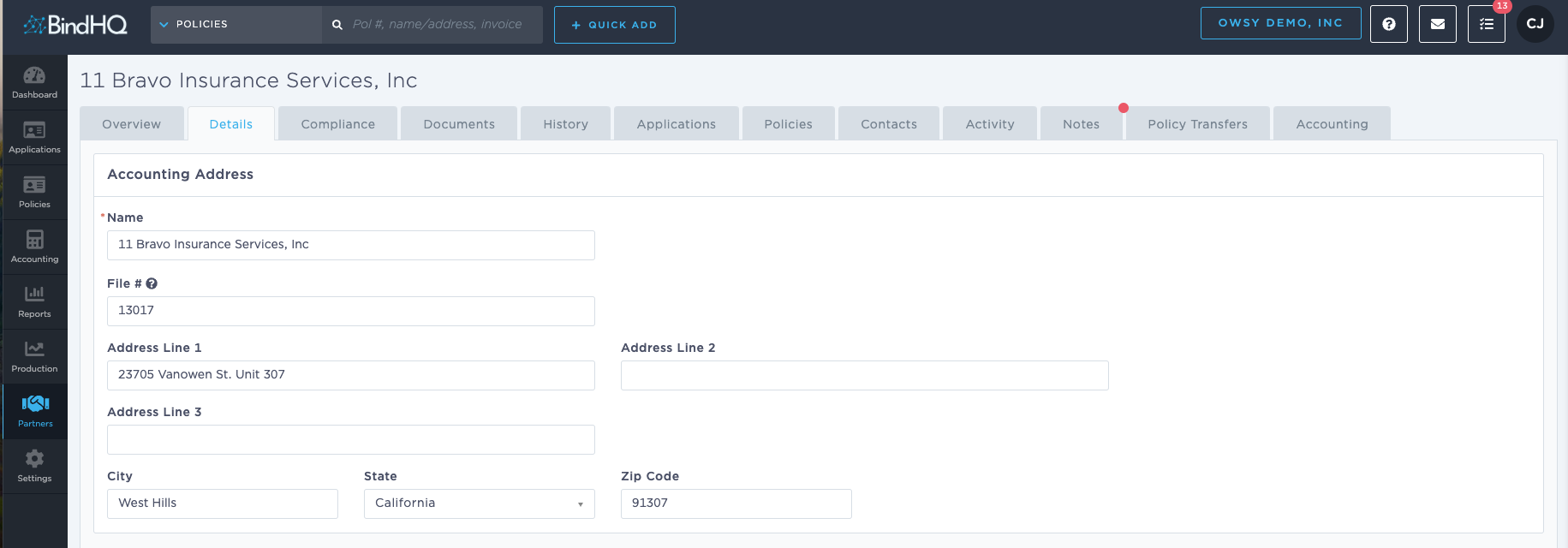
Task: Open the Notes tab
Action: pyautogui.click(x=1082, y=123)
